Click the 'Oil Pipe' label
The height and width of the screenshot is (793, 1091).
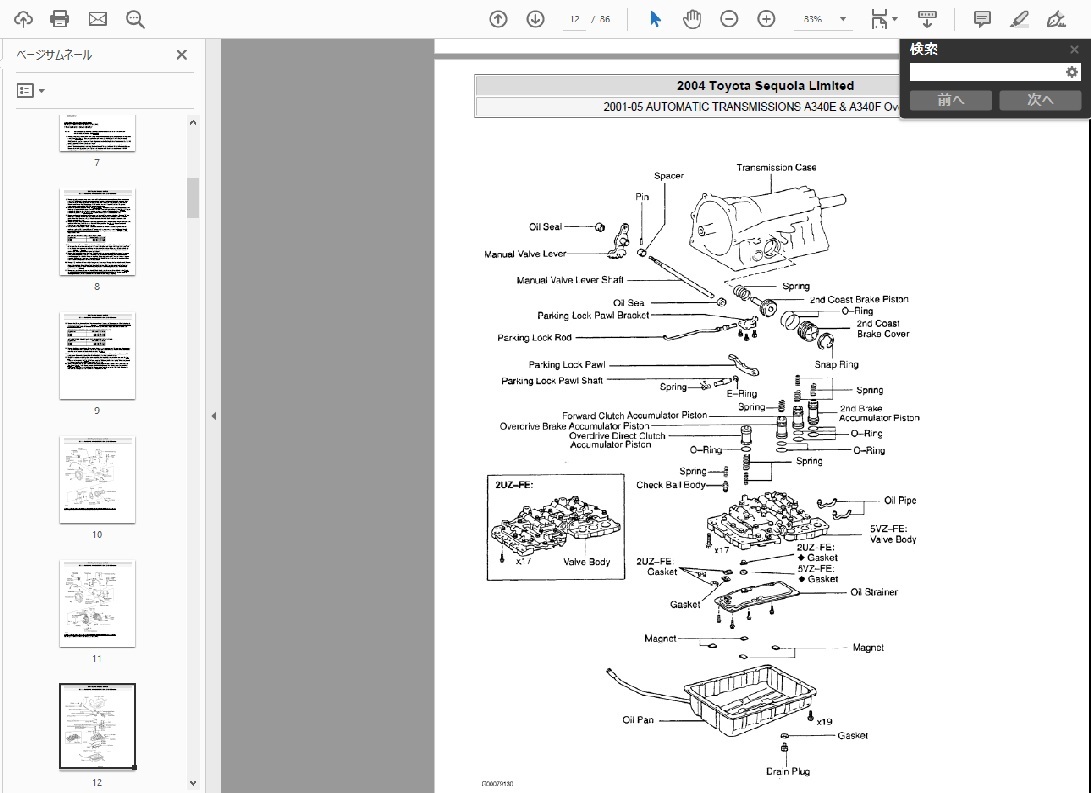[x=900, y=500]
